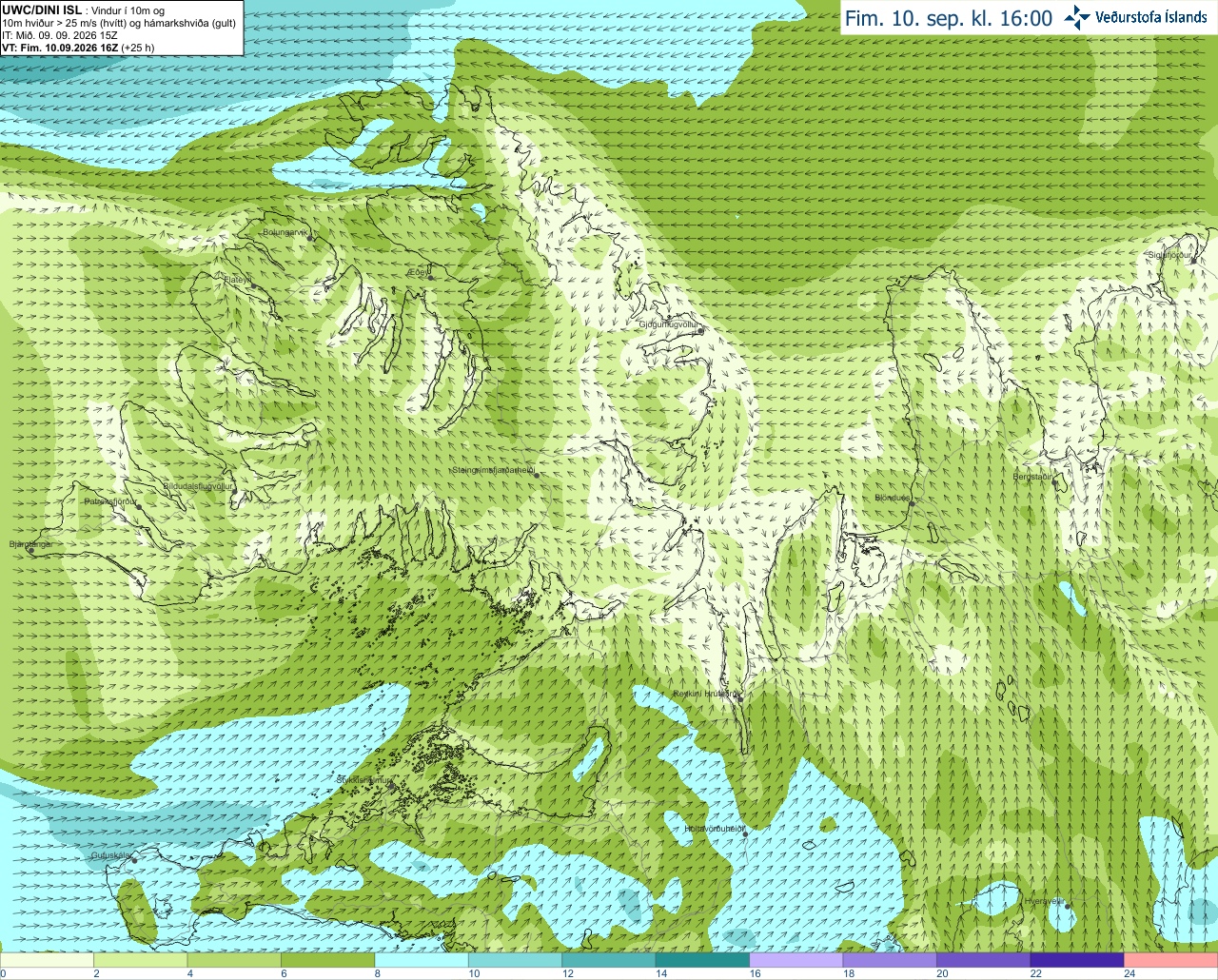Select the light cyan 8–10 legend swatch
The height and width of the screenshot is (980, 1218).
(x=422, y=960)
